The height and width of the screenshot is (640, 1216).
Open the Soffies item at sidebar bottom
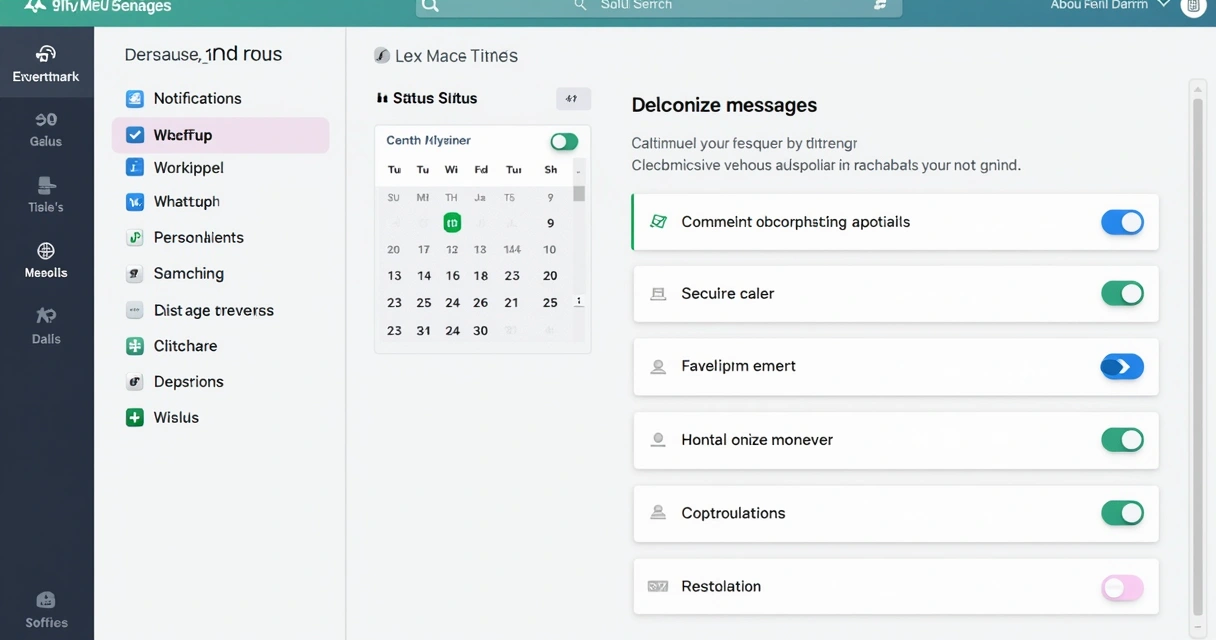[x=46, y=609]
